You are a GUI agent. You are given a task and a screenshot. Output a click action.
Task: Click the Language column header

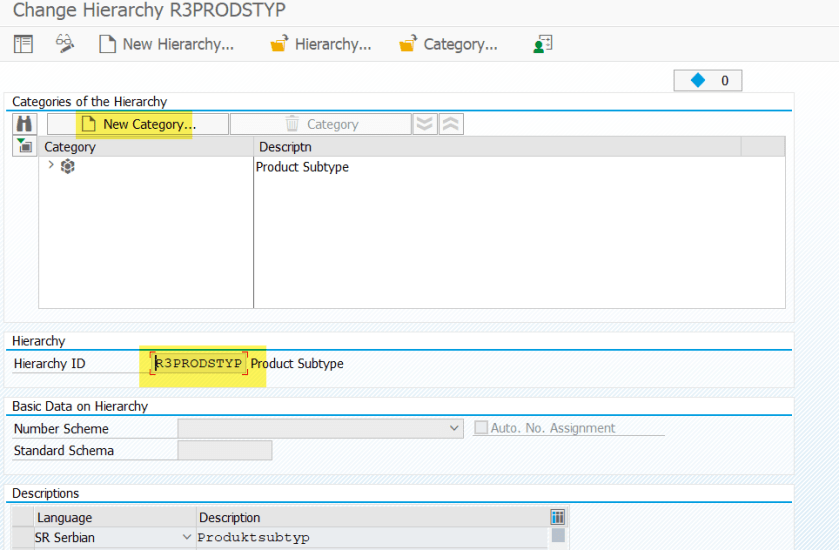(x=115, y=517)
